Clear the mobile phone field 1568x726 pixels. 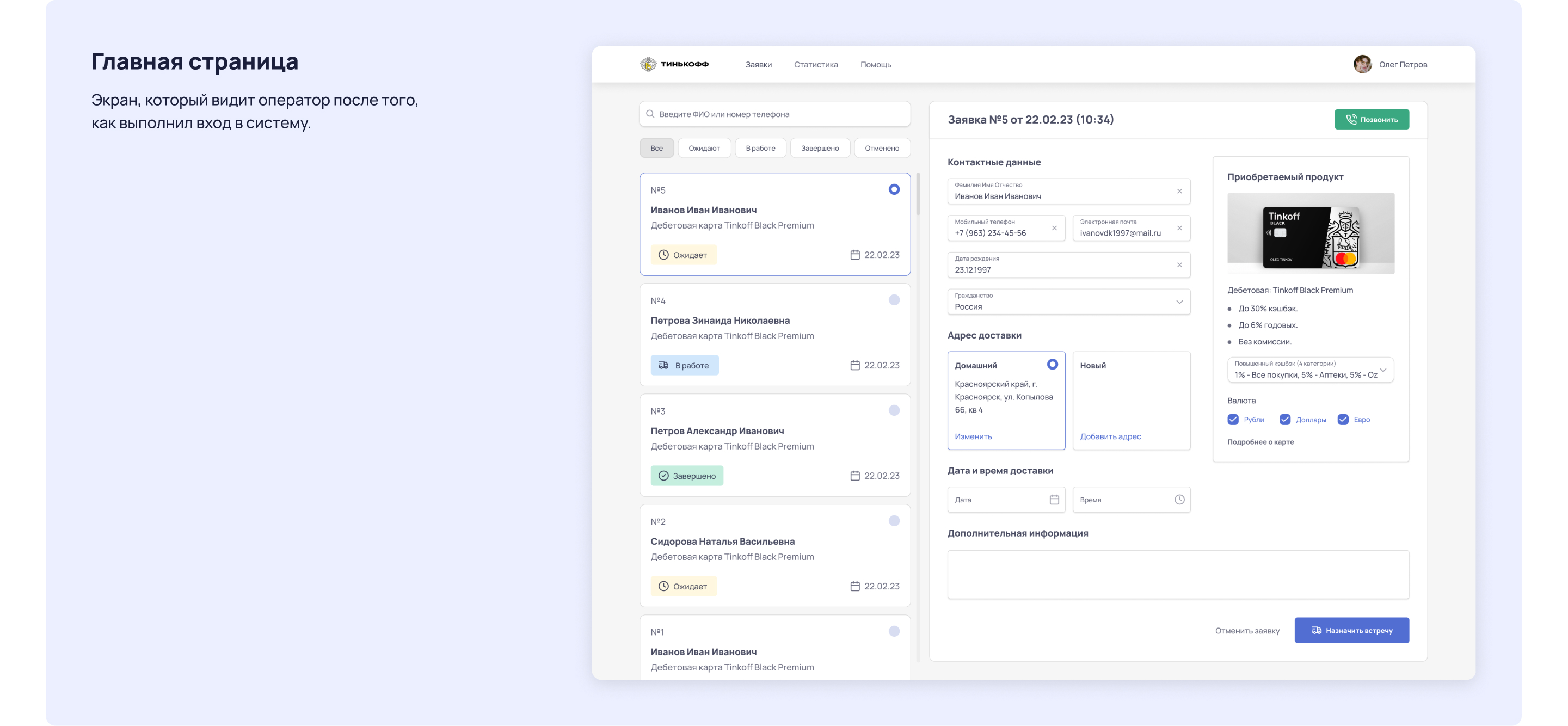[1054, 228]
